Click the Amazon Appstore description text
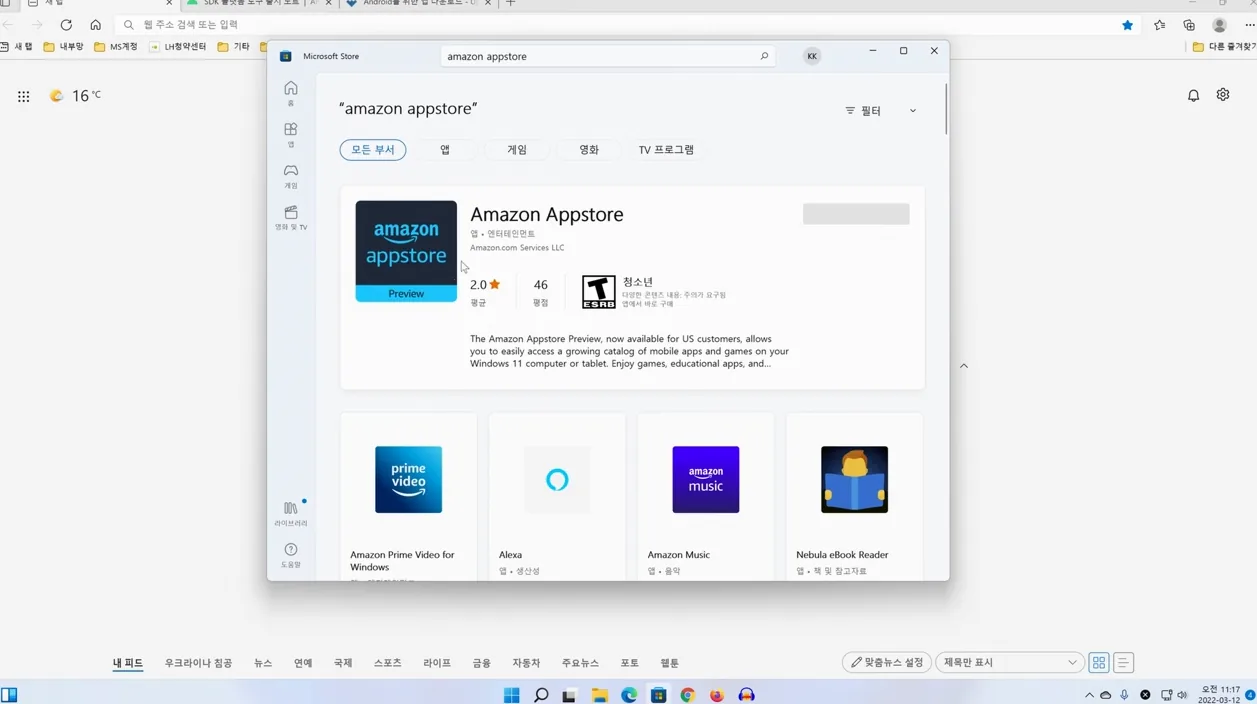 coord(630,351)
